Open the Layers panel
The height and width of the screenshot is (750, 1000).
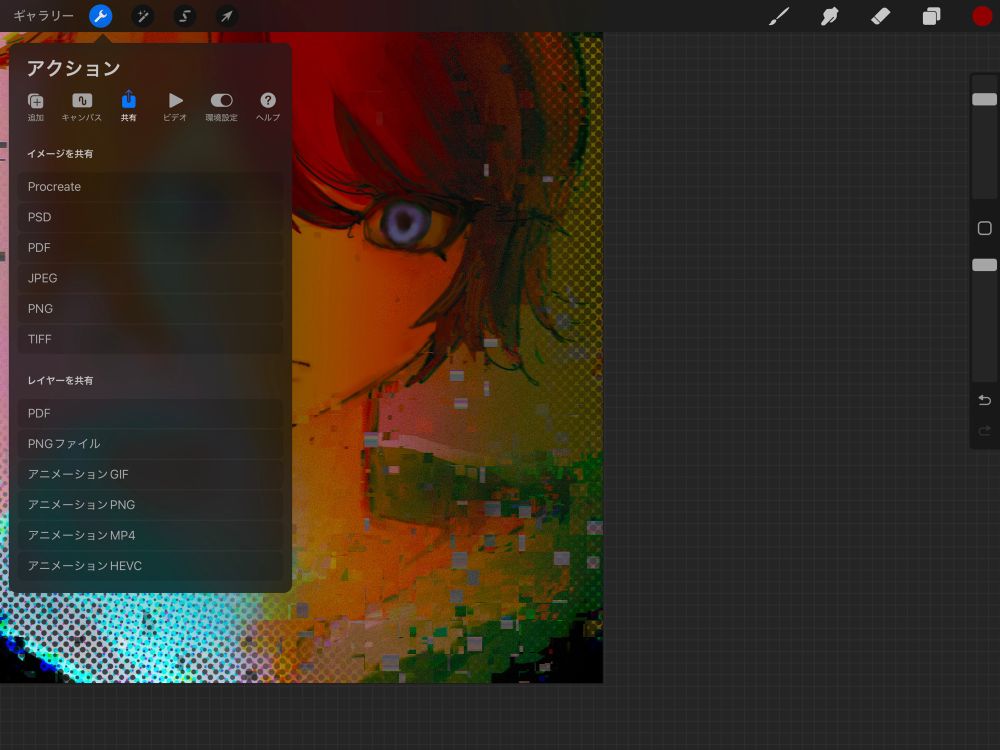coord(931,16)
